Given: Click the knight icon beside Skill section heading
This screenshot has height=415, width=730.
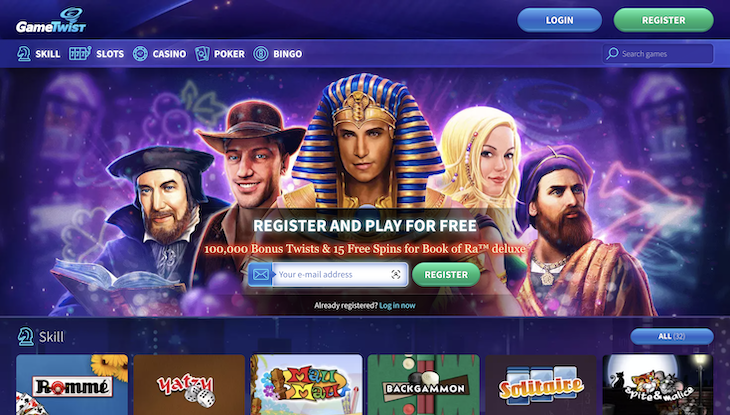Looking at the screenshot, I should click(26, 336).
